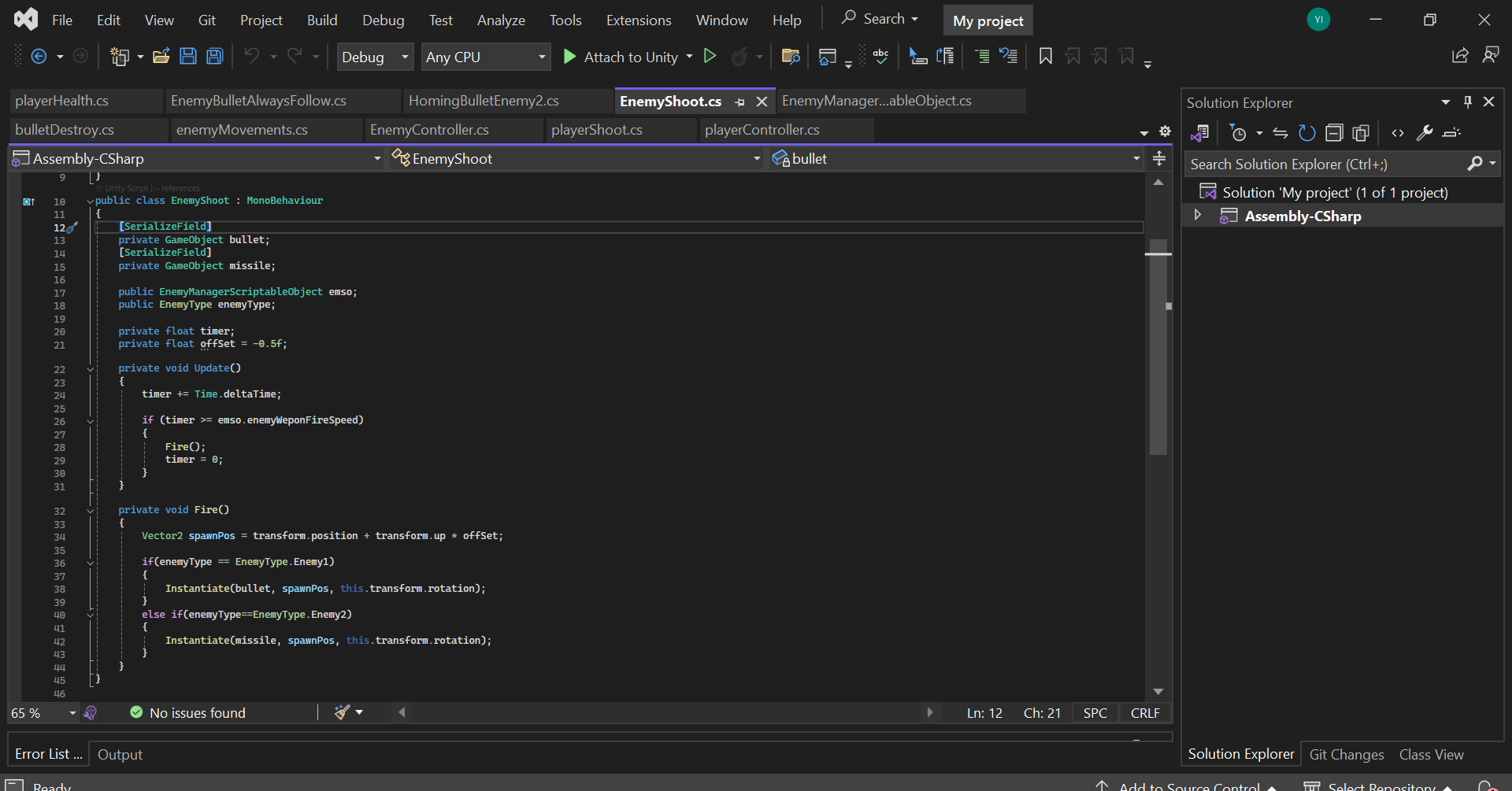
Task: Click the Live Share icon in toolbar
Action: point(1460,55)
